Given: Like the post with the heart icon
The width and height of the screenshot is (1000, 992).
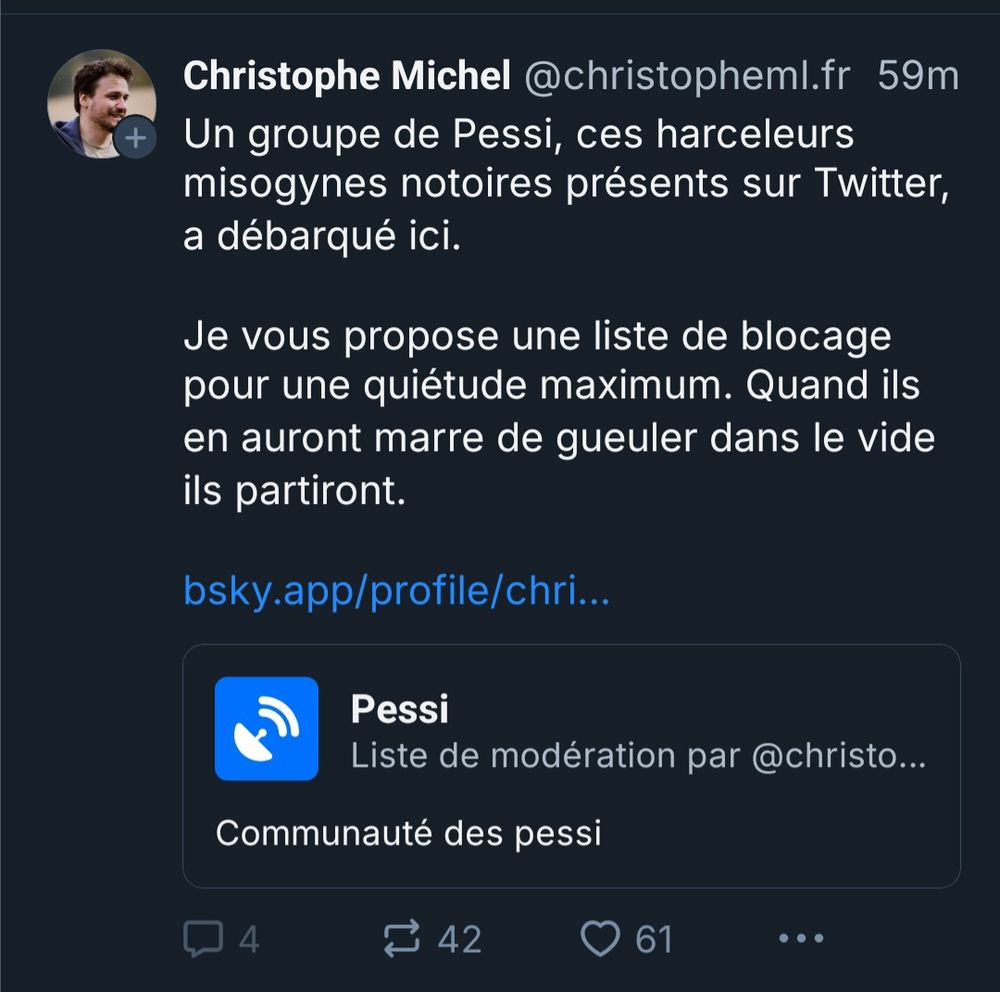Looking at the screenshot, I should pos(601,939).
